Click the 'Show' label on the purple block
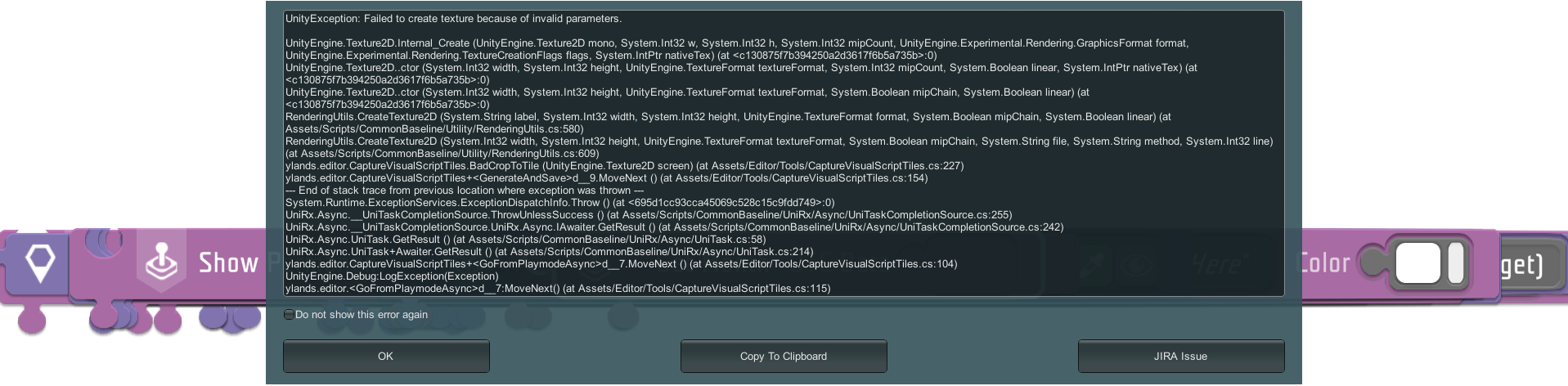1568x386 pixels. click(228, 263)
